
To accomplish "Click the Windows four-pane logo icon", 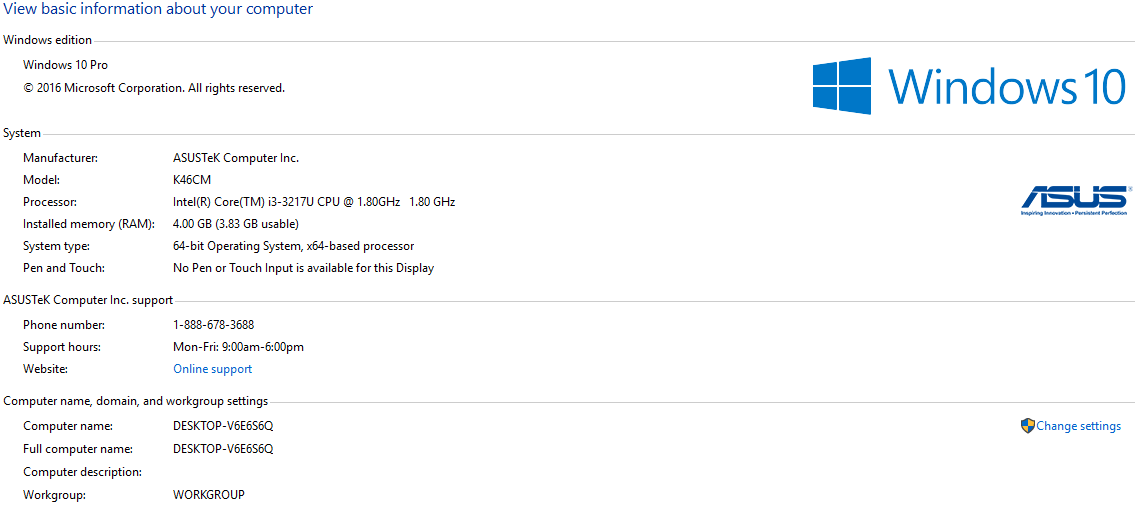I will tap(841, 85).
